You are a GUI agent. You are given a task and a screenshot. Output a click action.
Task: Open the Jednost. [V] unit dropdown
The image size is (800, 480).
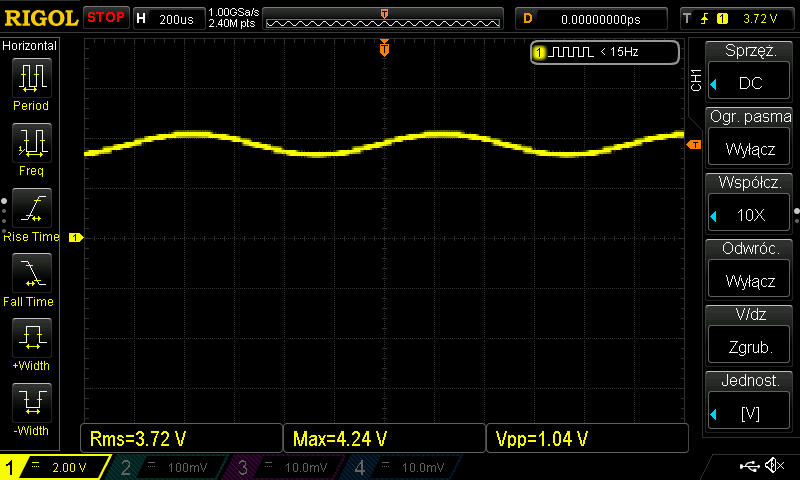tap(750, 402)
